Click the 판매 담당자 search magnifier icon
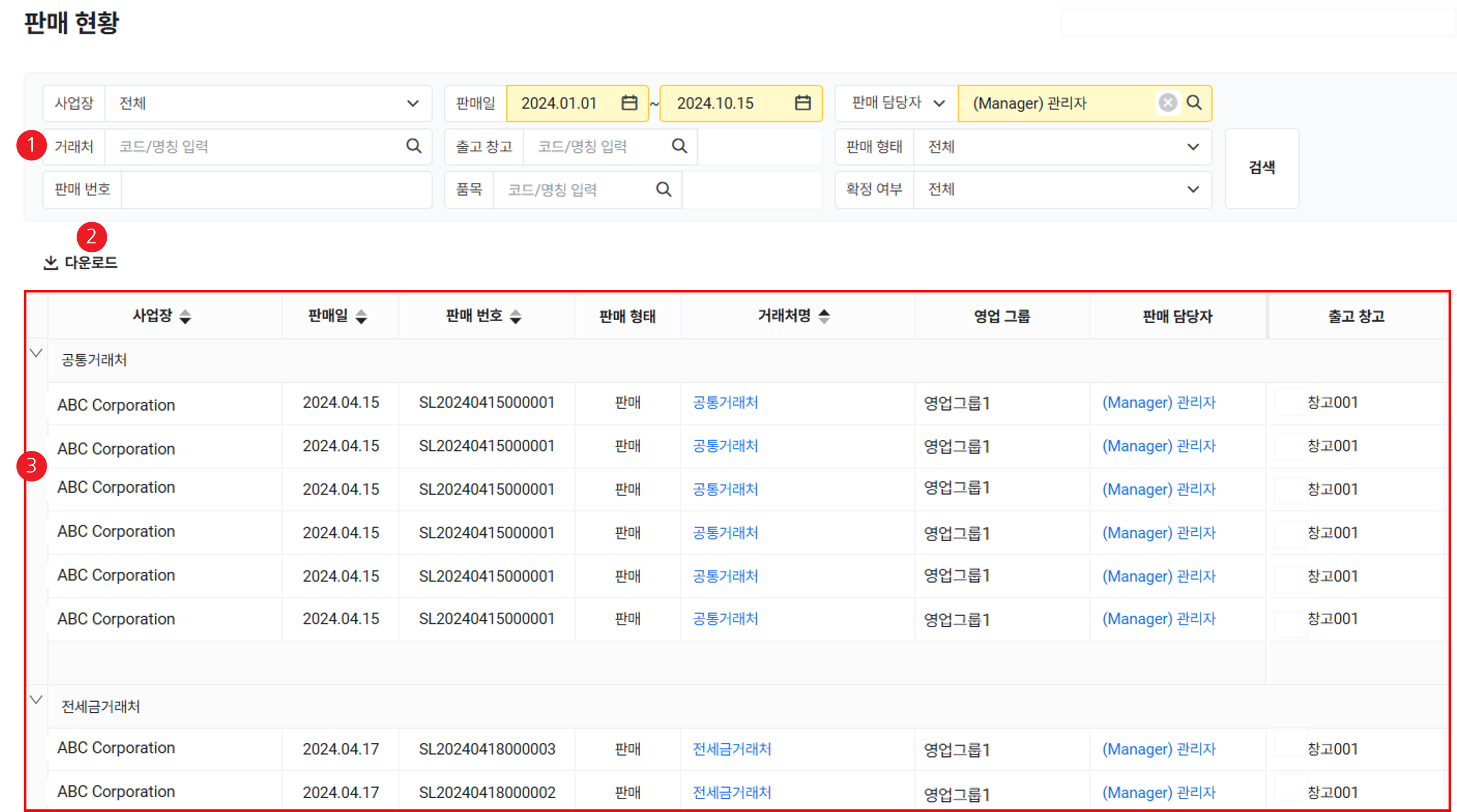1457x812 pixels. click(1194, 103)
